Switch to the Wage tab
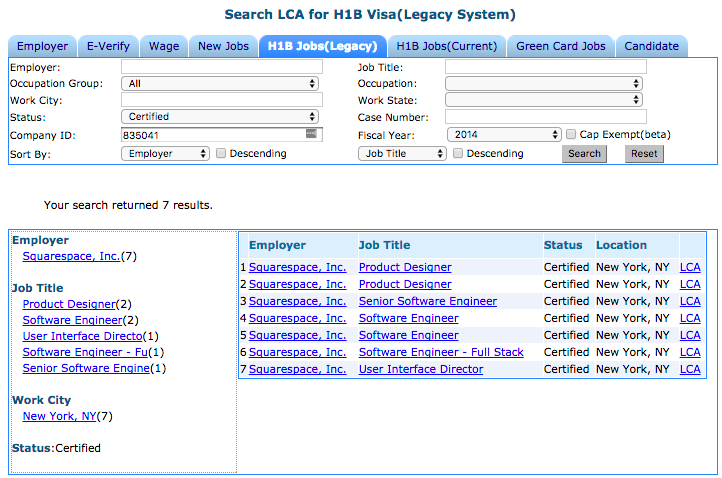 (164, 46)
